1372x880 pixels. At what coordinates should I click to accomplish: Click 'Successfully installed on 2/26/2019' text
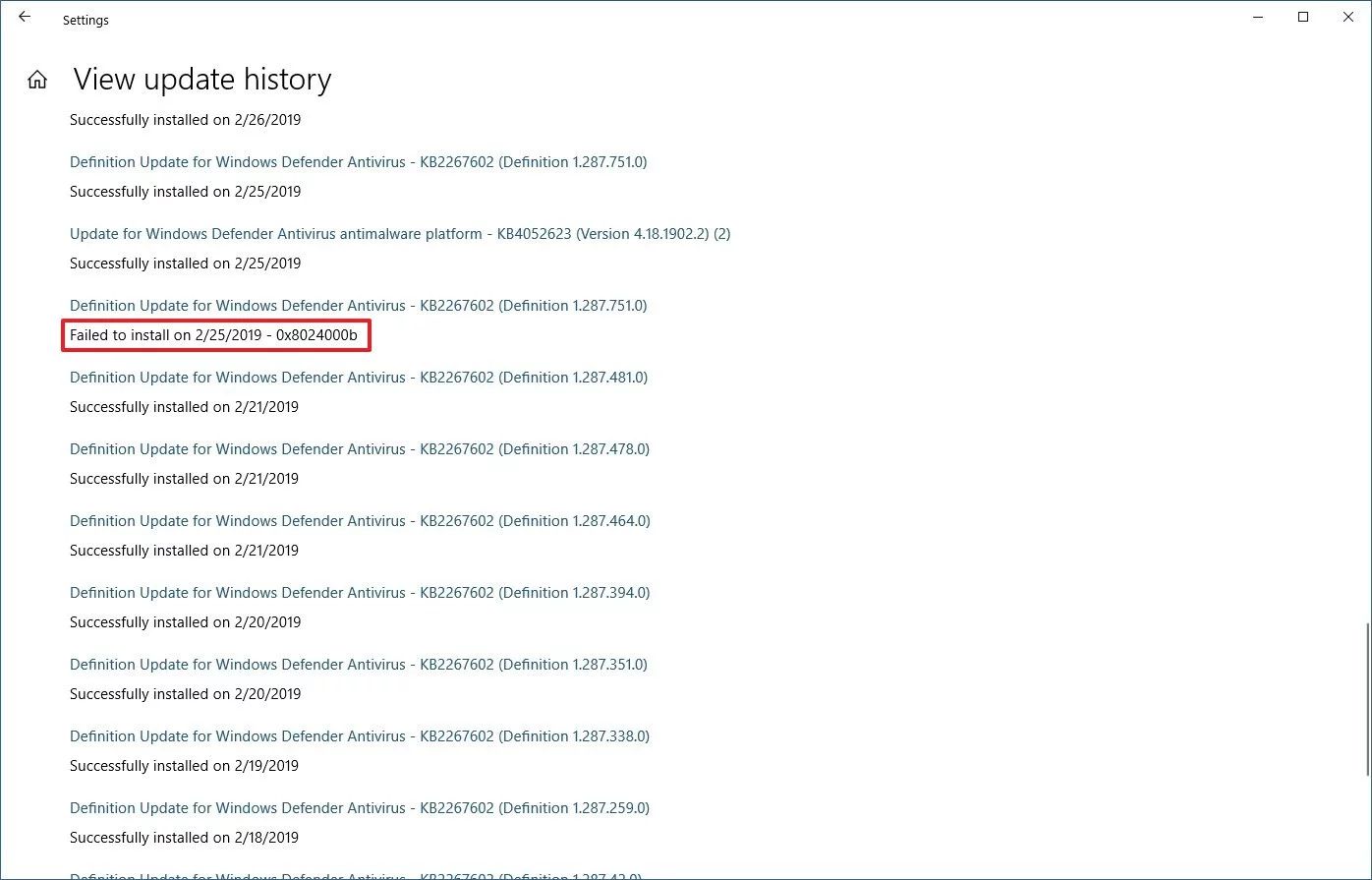point(185,120)
